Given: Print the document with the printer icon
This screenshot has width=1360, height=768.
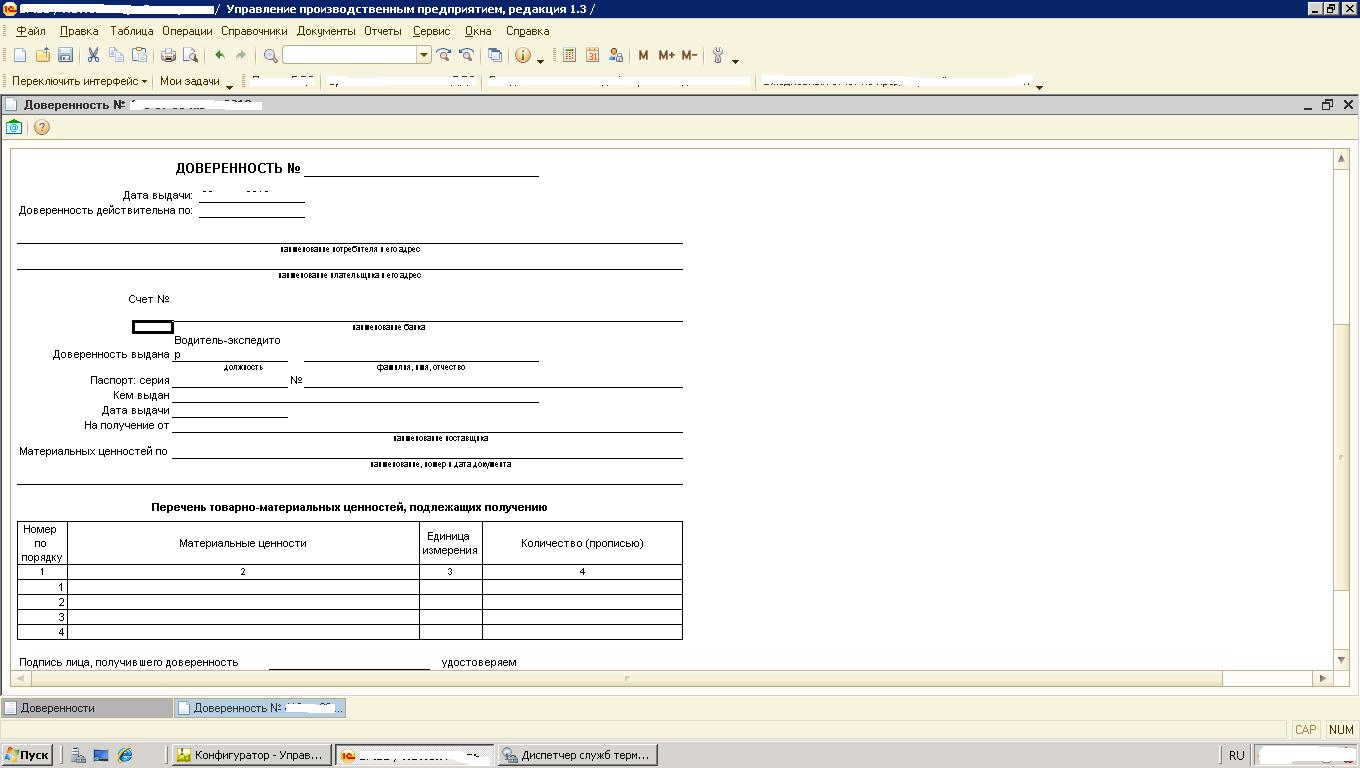Looking at the screenshot, I should point(168,56).
